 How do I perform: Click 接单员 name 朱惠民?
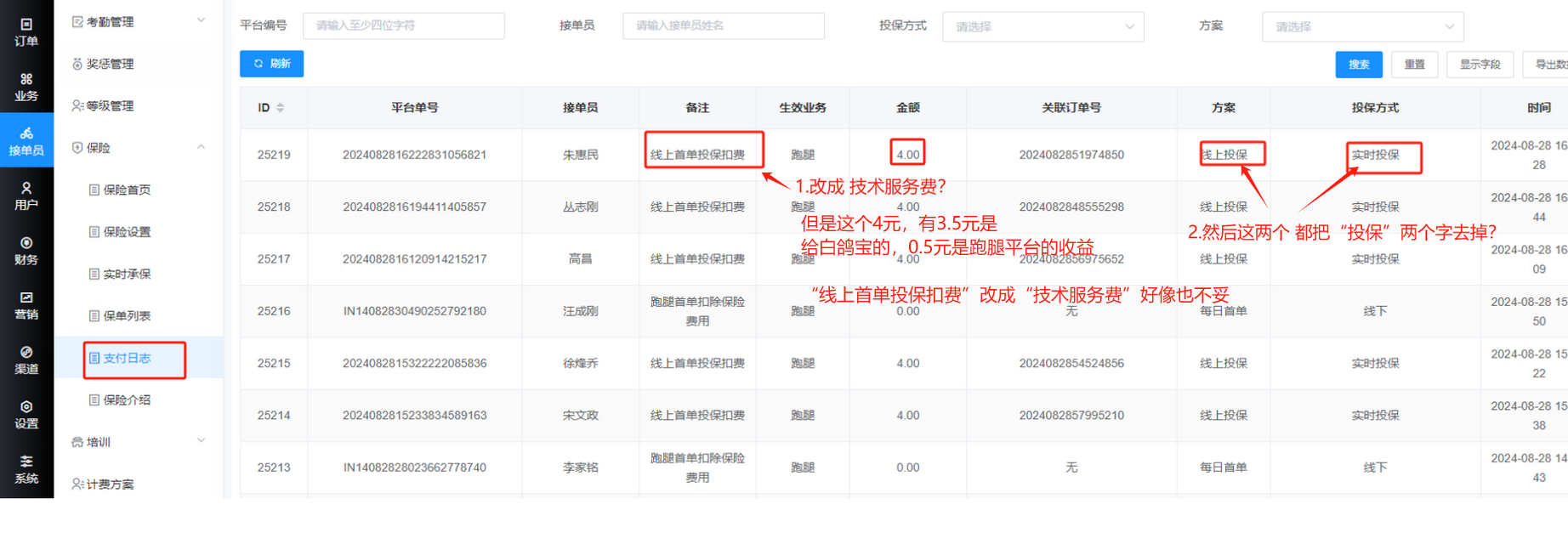click(581, 155)
